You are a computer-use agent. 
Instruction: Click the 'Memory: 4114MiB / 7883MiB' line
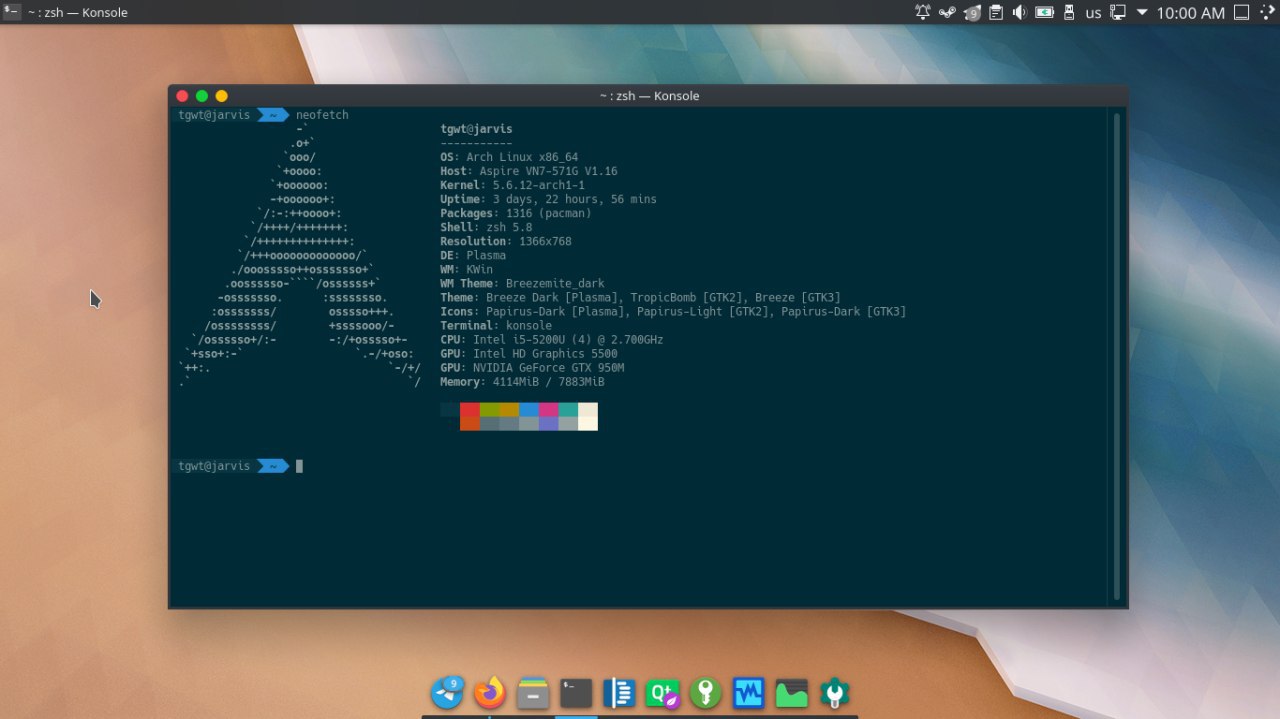tap(522, 381)
